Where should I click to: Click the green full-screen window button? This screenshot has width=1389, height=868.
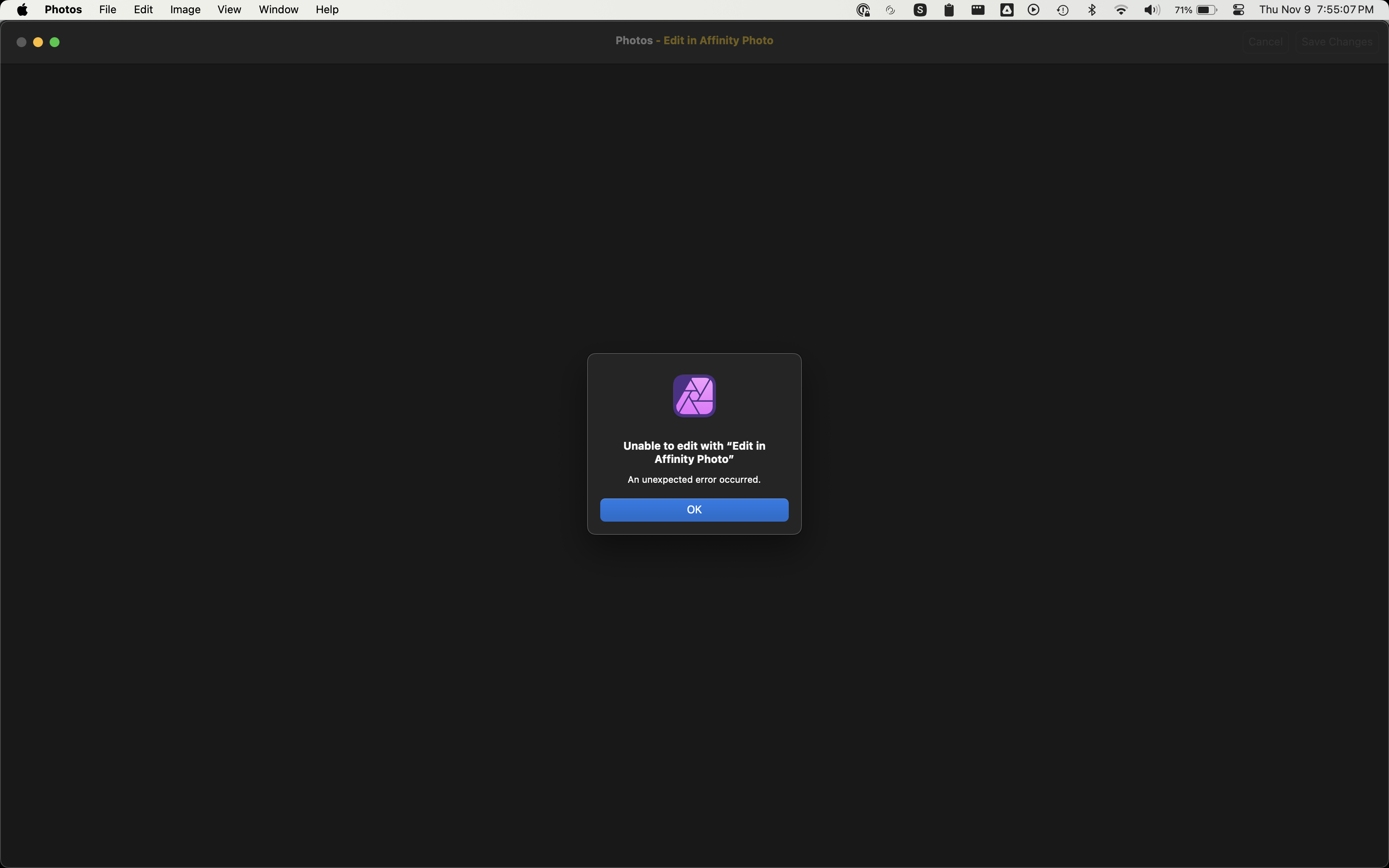pyautogui.click(x=55, y=42)
